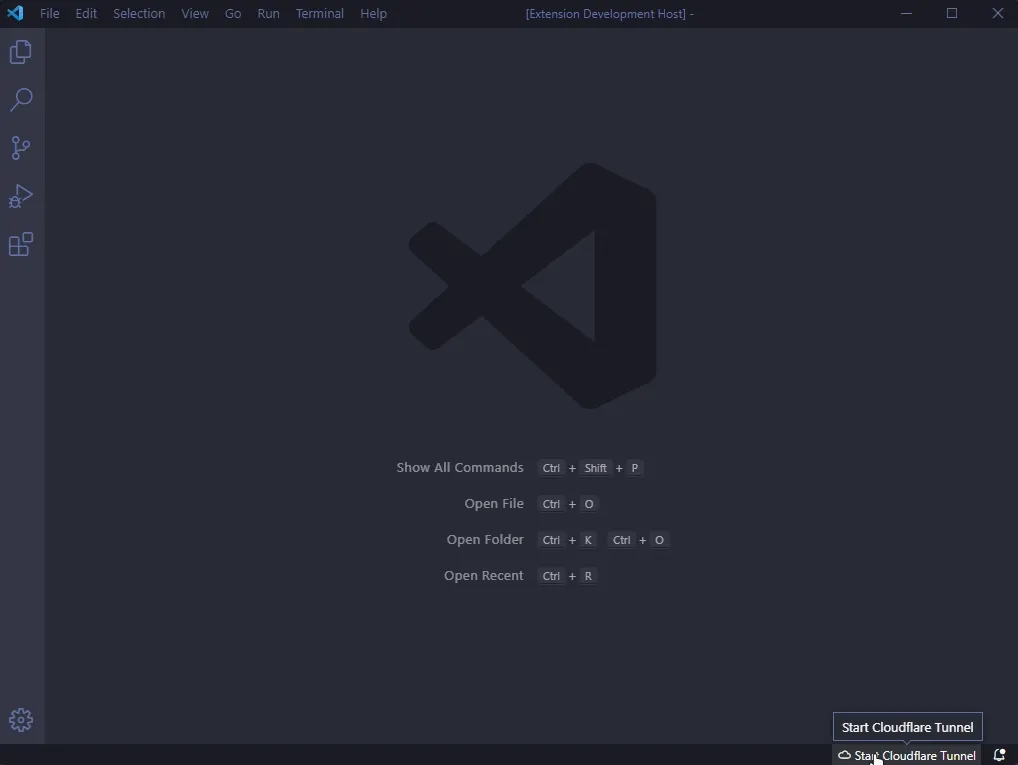Viewport: 1018px width, 765px height.
Task: Open the File menu
Action: click(x=49, y=13)
